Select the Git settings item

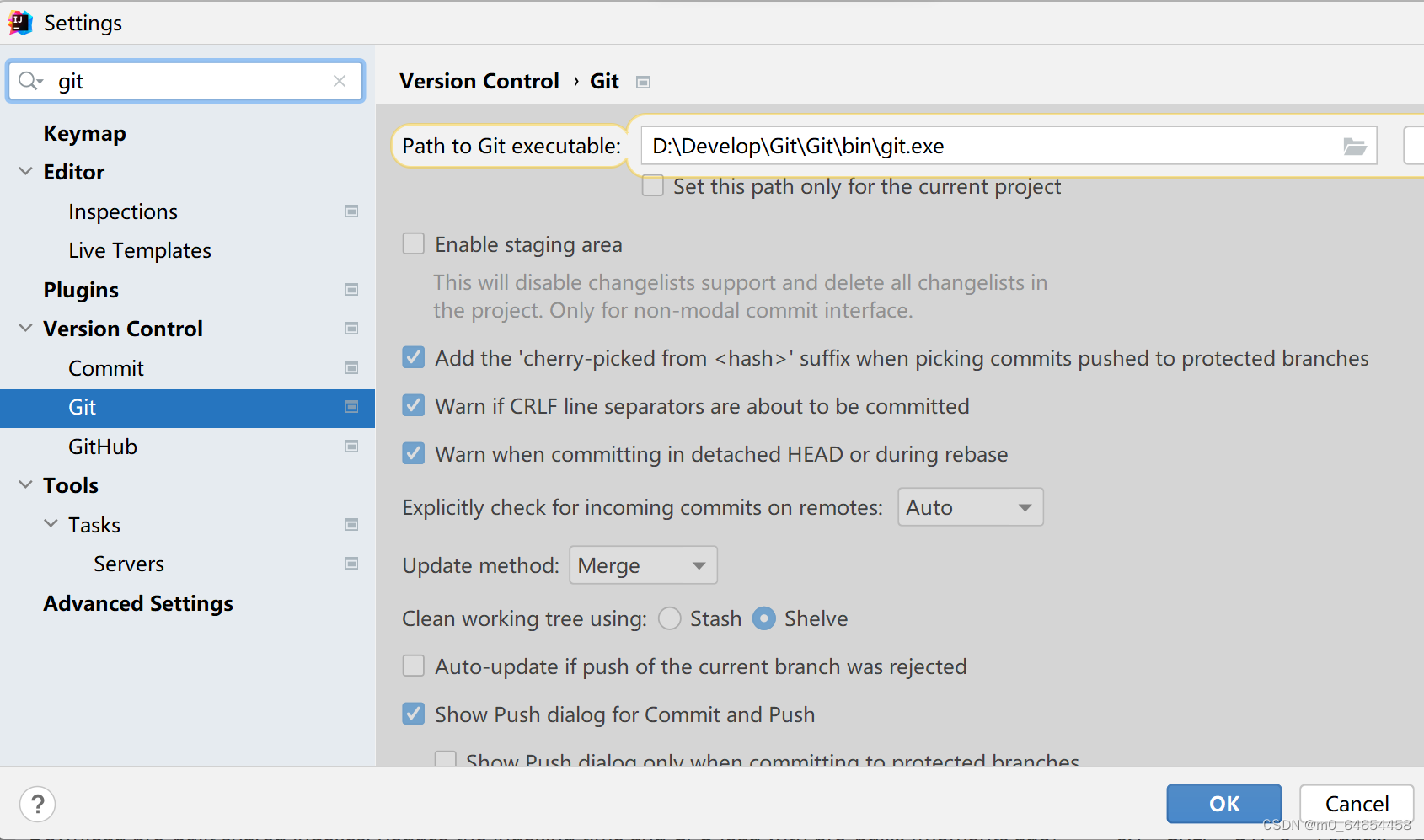click(x=187, y=408)
